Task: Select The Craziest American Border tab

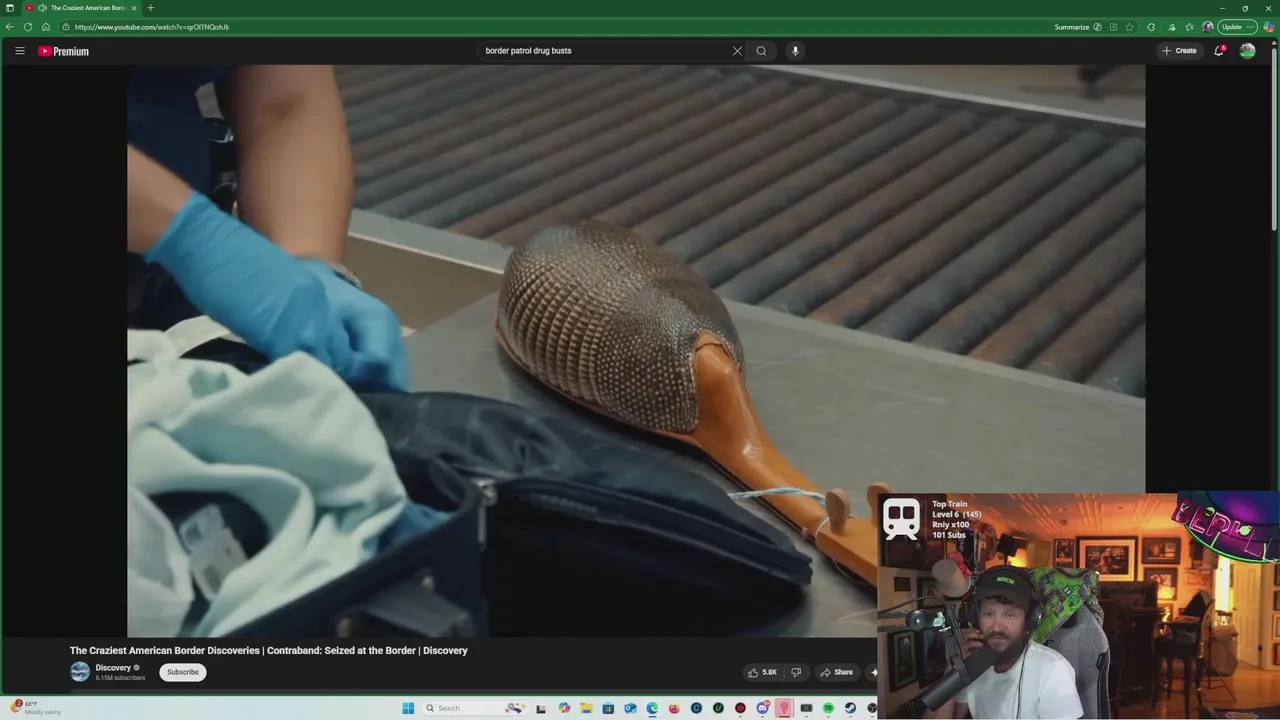Action: [x=84, y=8]
